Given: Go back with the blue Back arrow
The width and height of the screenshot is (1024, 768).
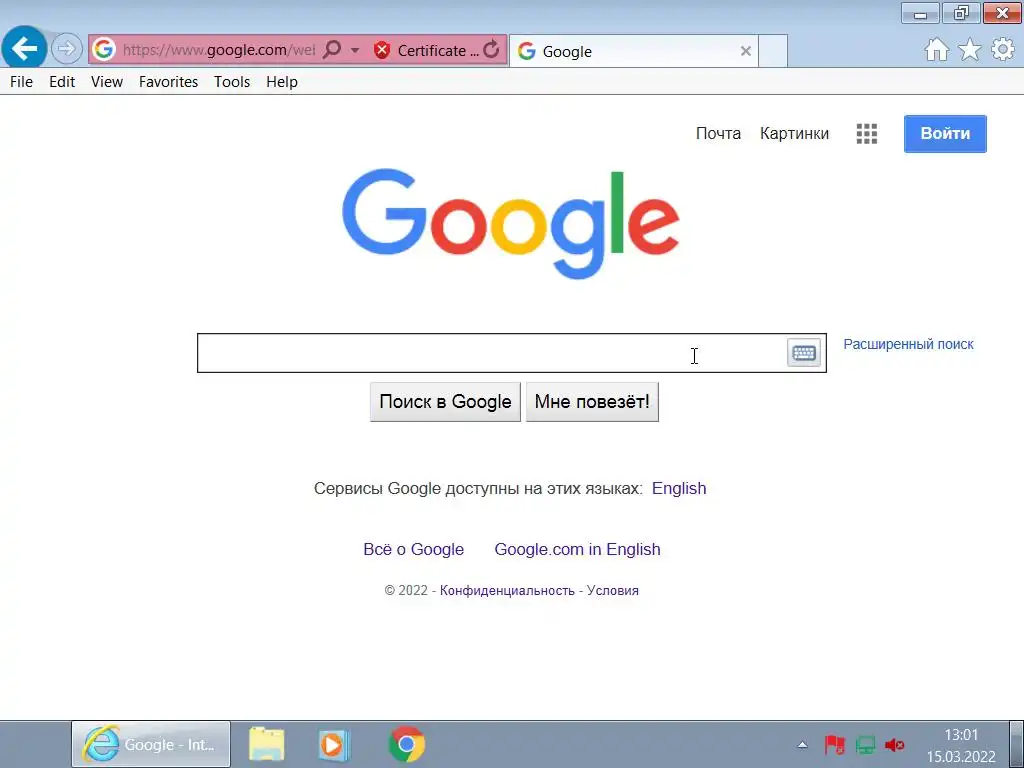Looking at the screenshot, I should [24, 48].
